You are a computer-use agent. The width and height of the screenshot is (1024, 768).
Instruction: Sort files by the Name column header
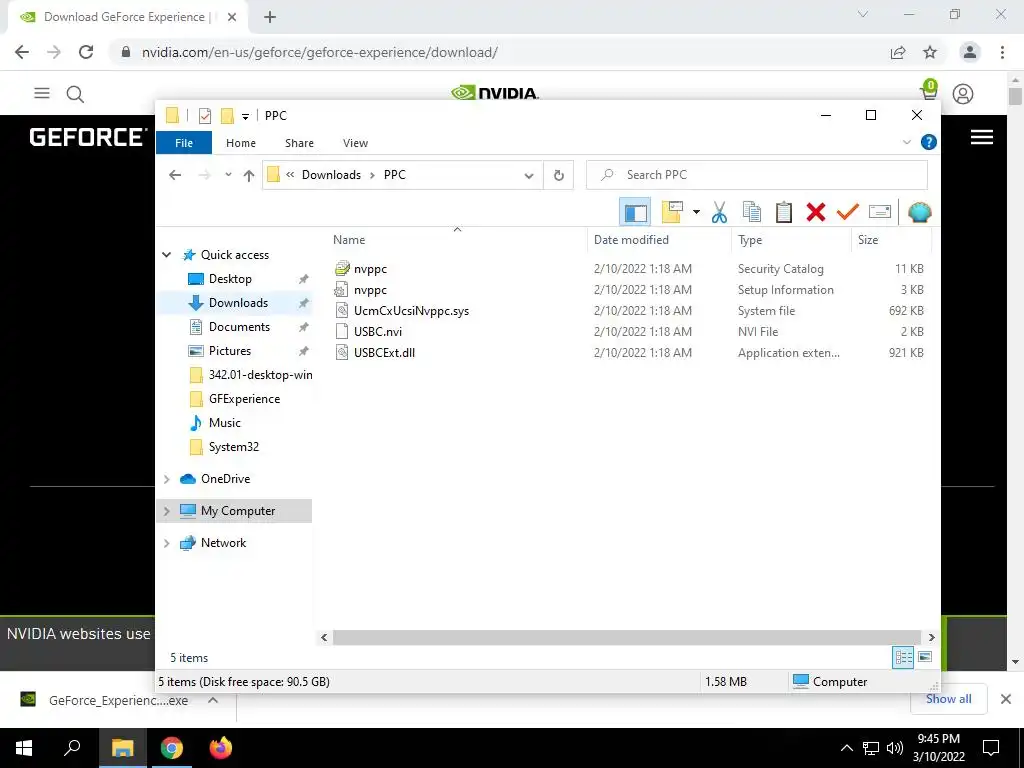(457, 240)
